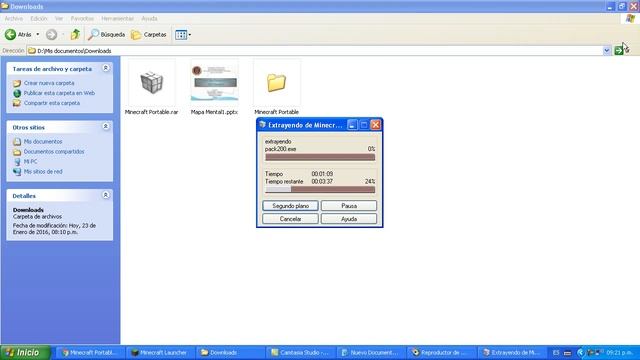Screen dimensions: 640x360
Task: Open the Ver menu
Action: [59, 18]
